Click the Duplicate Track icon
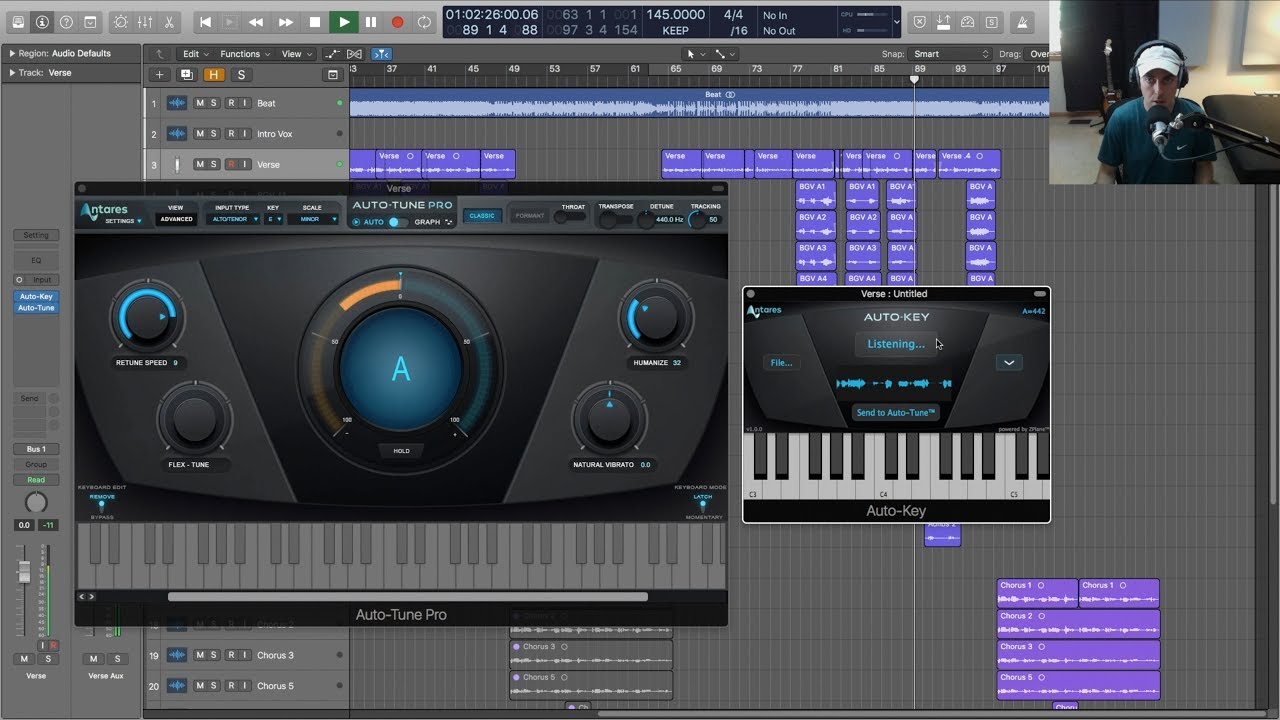Viewport: 1280px width, 720px height. (186, 75)
